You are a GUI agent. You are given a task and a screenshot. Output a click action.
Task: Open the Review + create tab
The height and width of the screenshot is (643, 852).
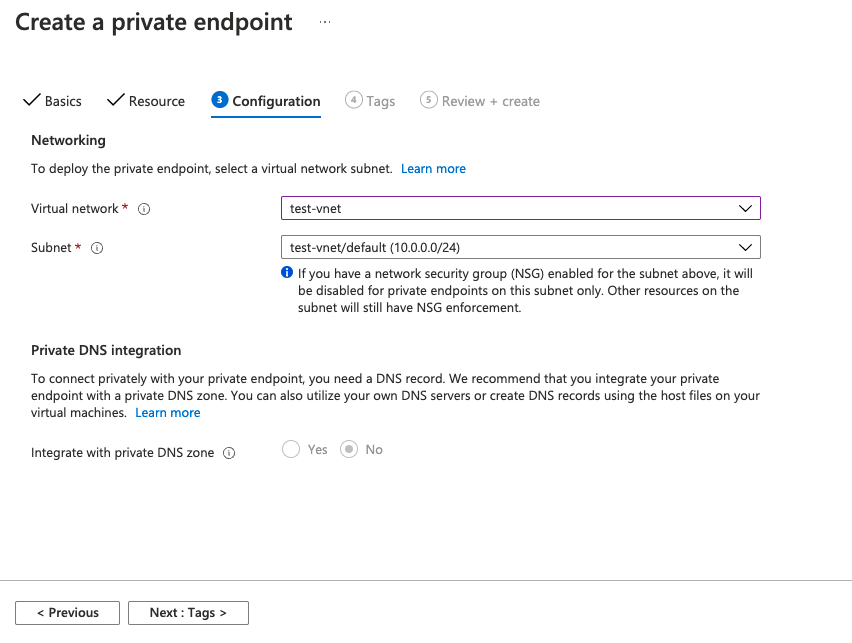(x=480, y=101)
